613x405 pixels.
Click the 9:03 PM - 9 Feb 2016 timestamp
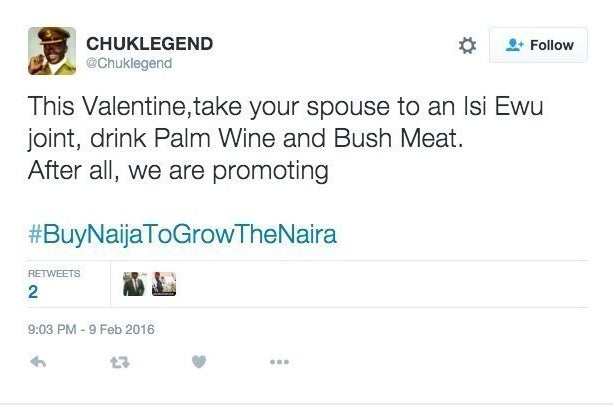point(91,327)
